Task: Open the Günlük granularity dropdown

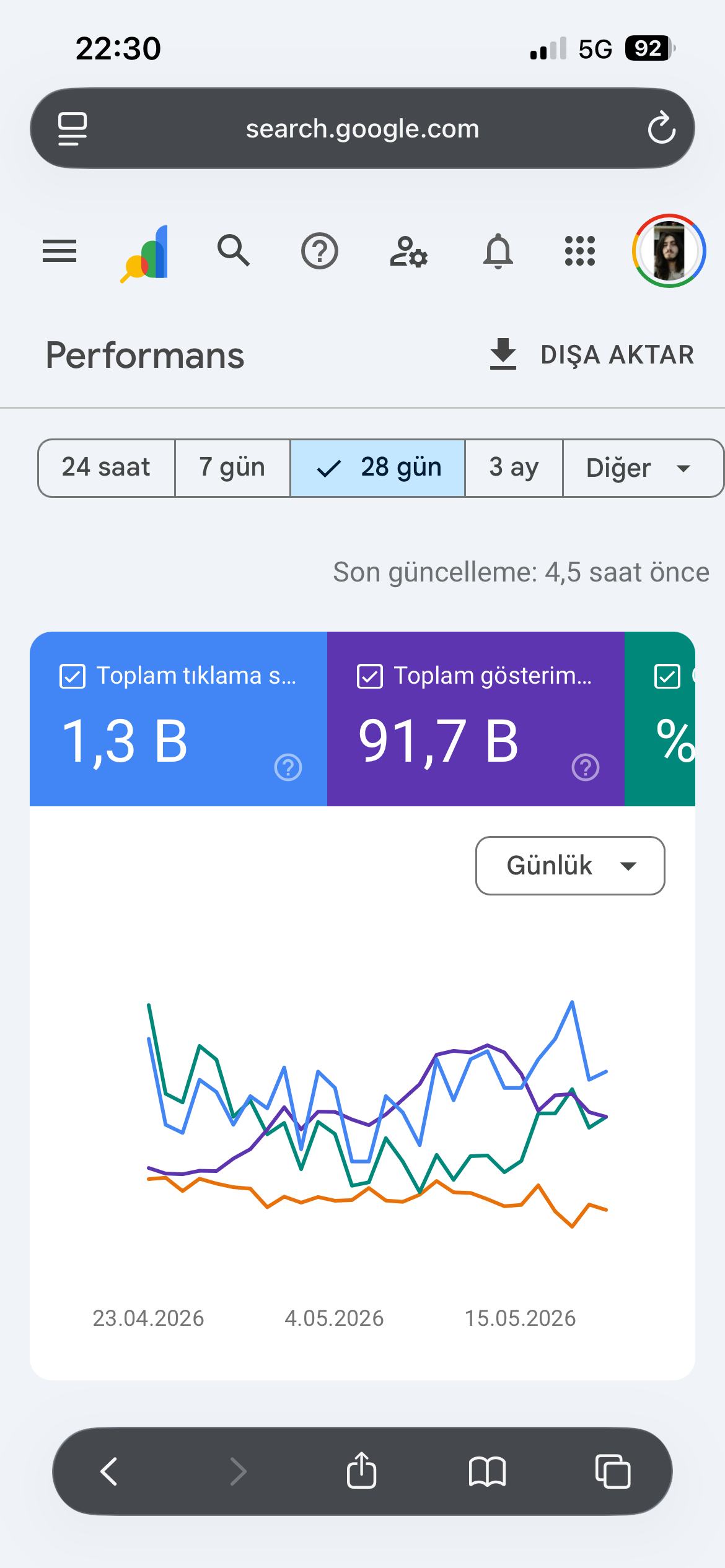Action: [570, 866]
